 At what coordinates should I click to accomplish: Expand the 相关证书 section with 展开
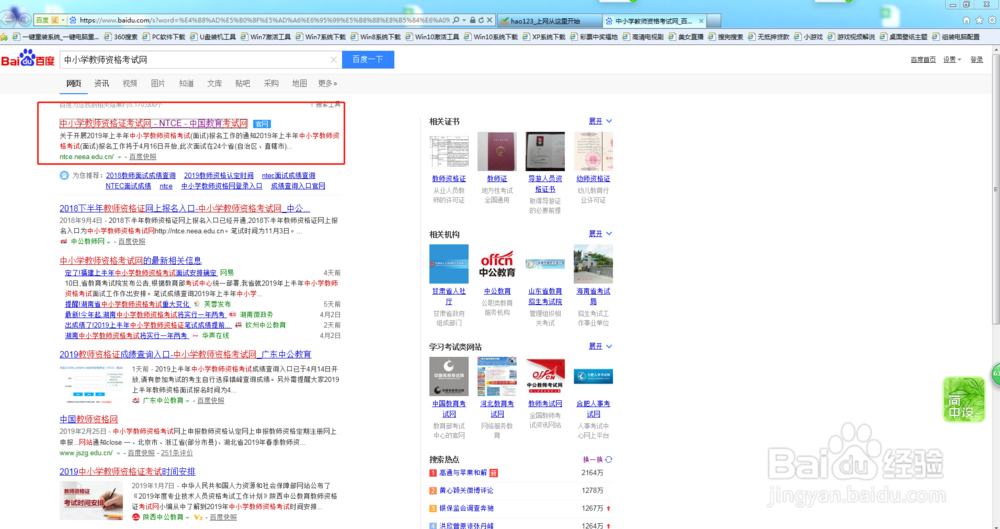600,121
